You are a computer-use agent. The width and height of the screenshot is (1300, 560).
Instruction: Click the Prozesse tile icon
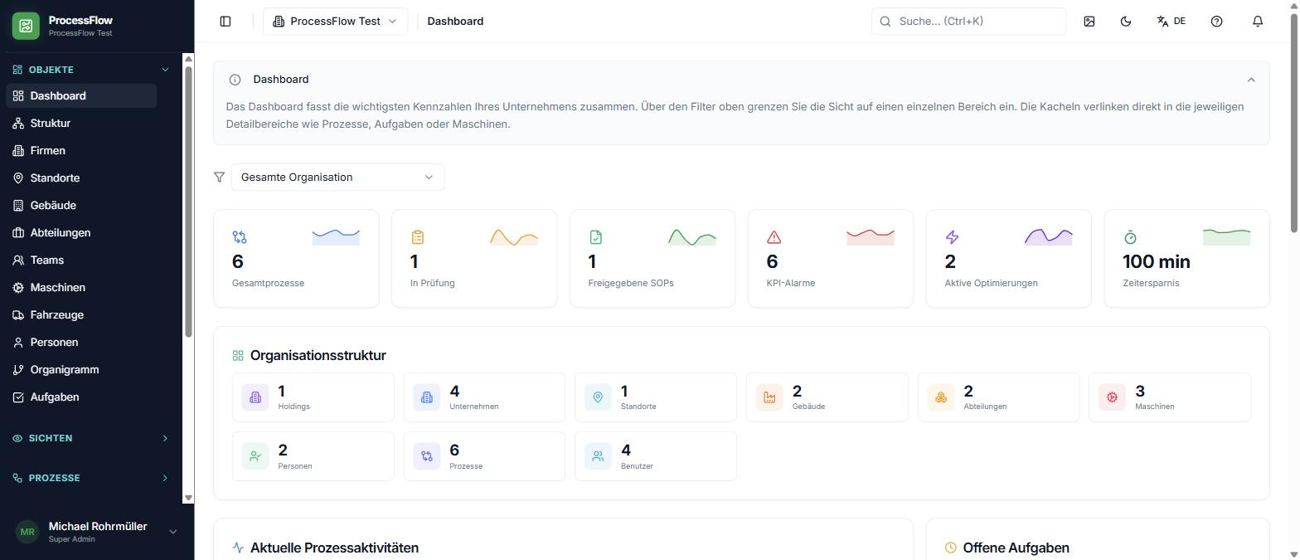coord(427,456)
